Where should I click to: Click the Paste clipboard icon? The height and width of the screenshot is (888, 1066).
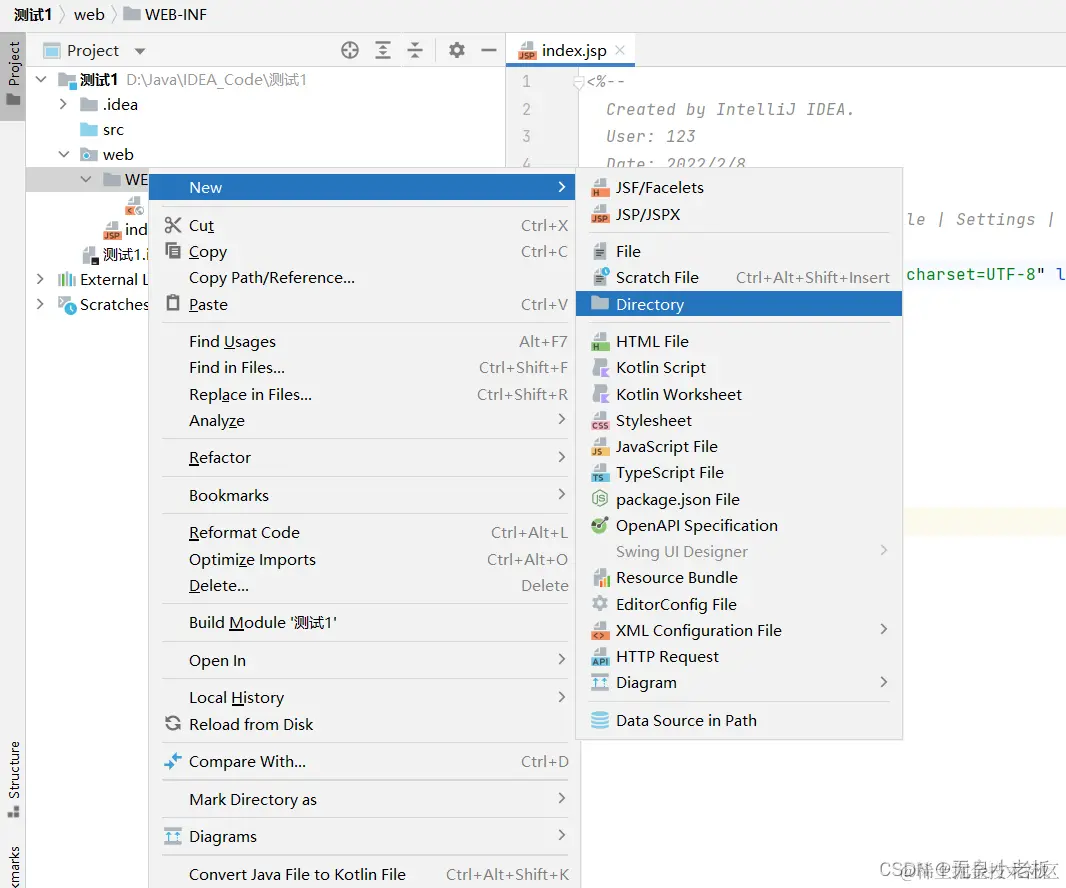click(x=173, y=303)
